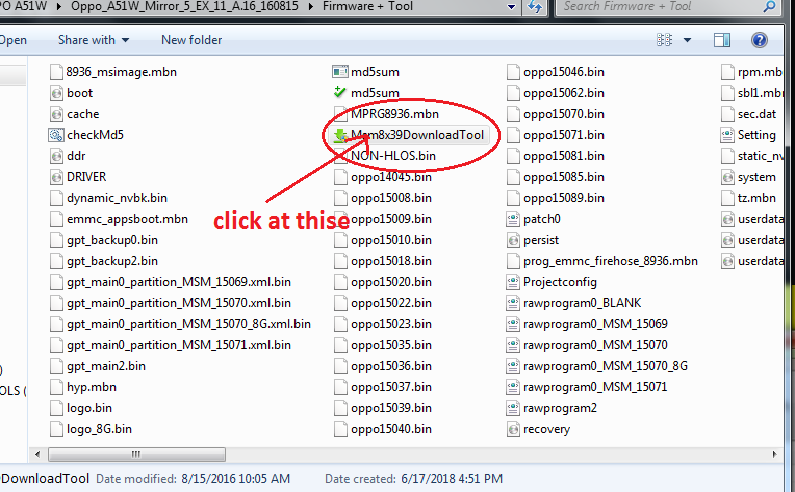Screen dimensions: 795x492
Task: Select the oppo15071.bin file name
Action: tap(563, 135)
